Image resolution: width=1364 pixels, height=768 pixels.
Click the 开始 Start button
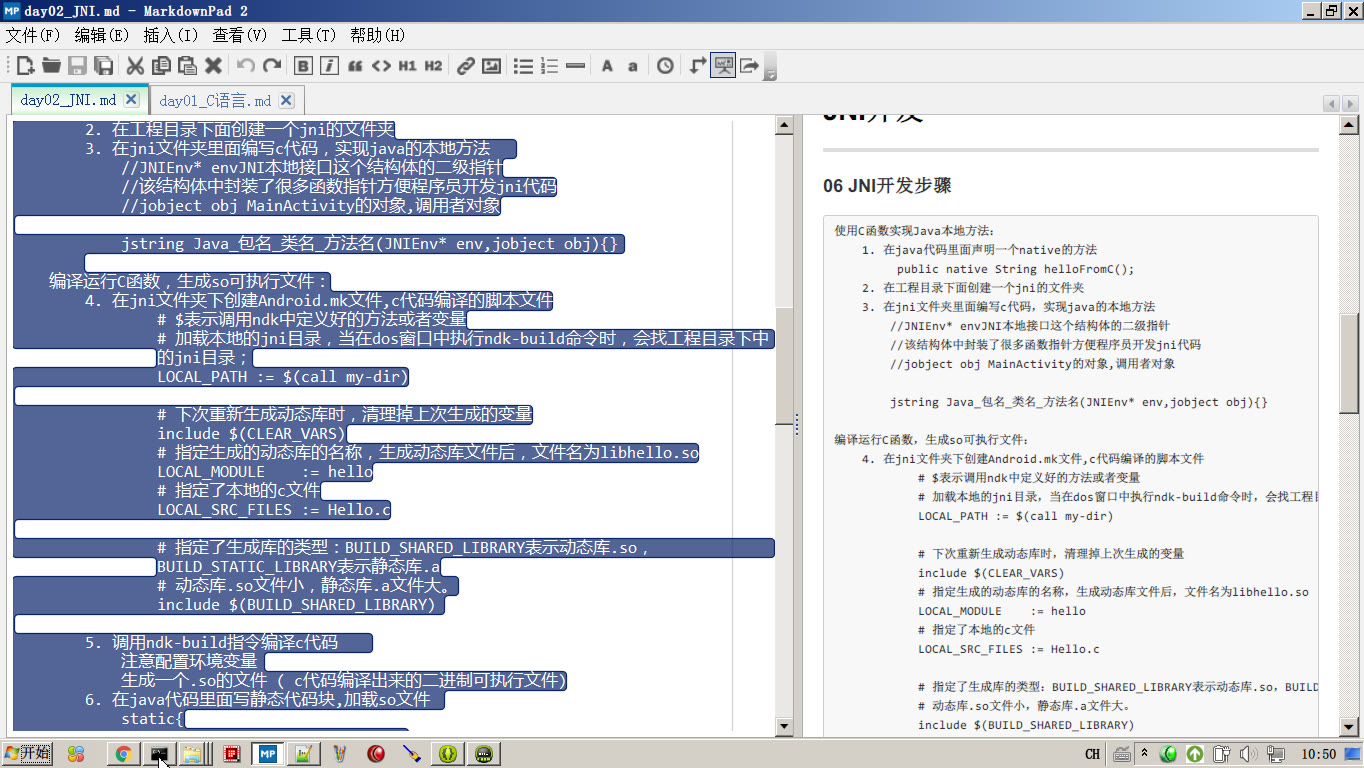click(27, 753)
